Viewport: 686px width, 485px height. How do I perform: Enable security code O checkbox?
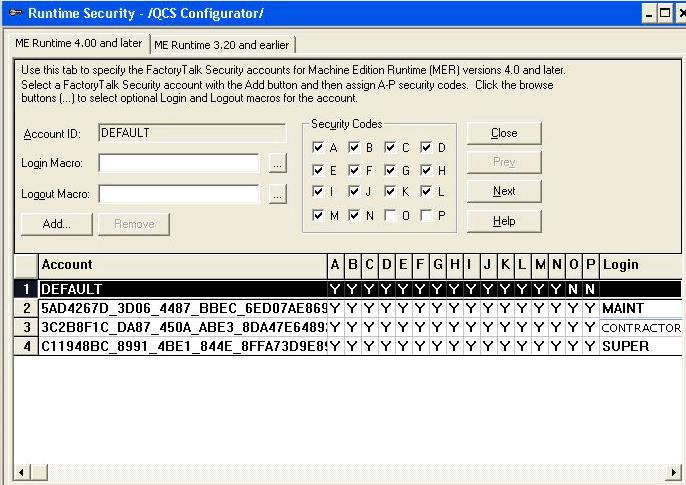390,215
